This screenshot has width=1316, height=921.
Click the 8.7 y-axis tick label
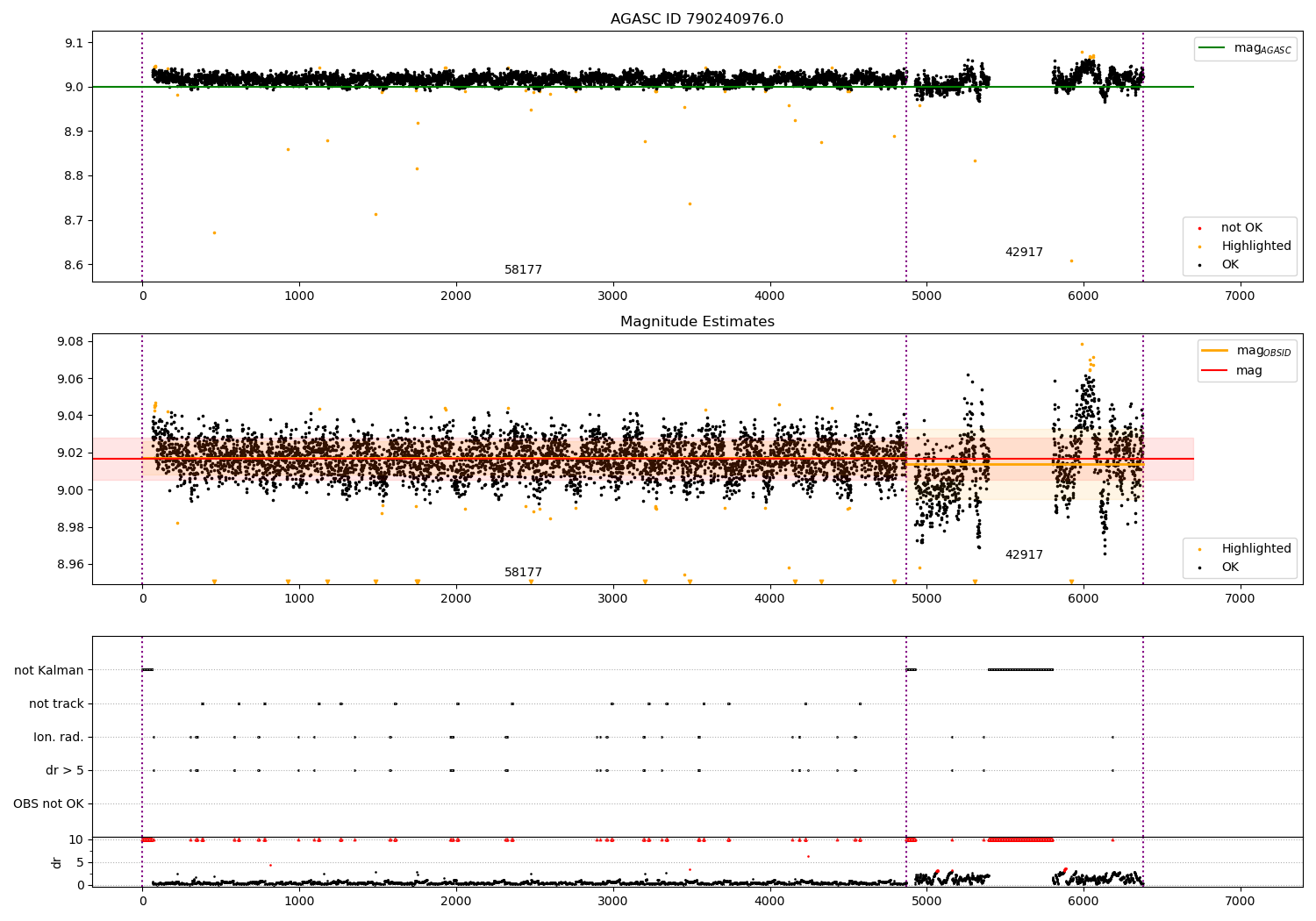[74, 221]
